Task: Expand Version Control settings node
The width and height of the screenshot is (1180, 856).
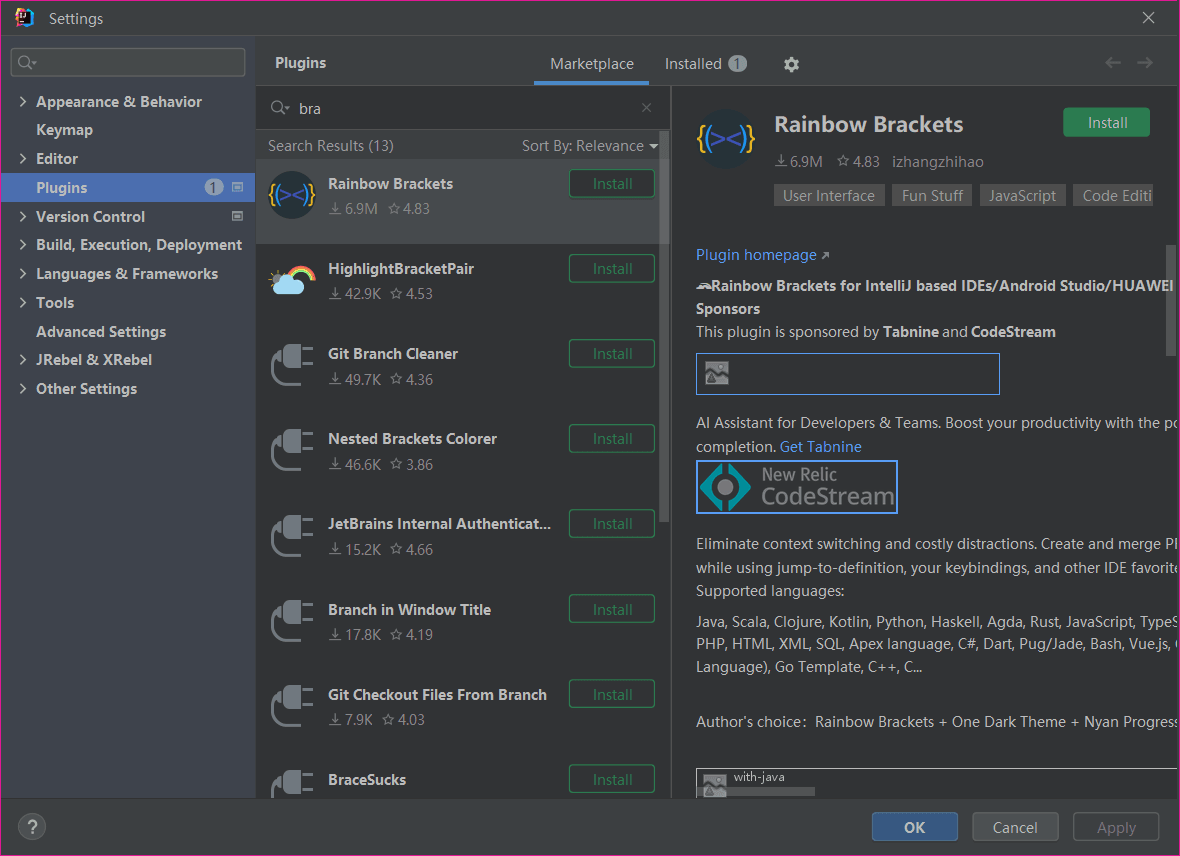Action: click(x=23, y=216)
